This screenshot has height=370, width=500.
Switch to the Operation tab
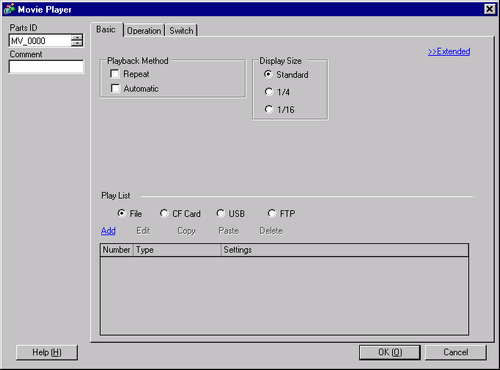pos(144,31)
